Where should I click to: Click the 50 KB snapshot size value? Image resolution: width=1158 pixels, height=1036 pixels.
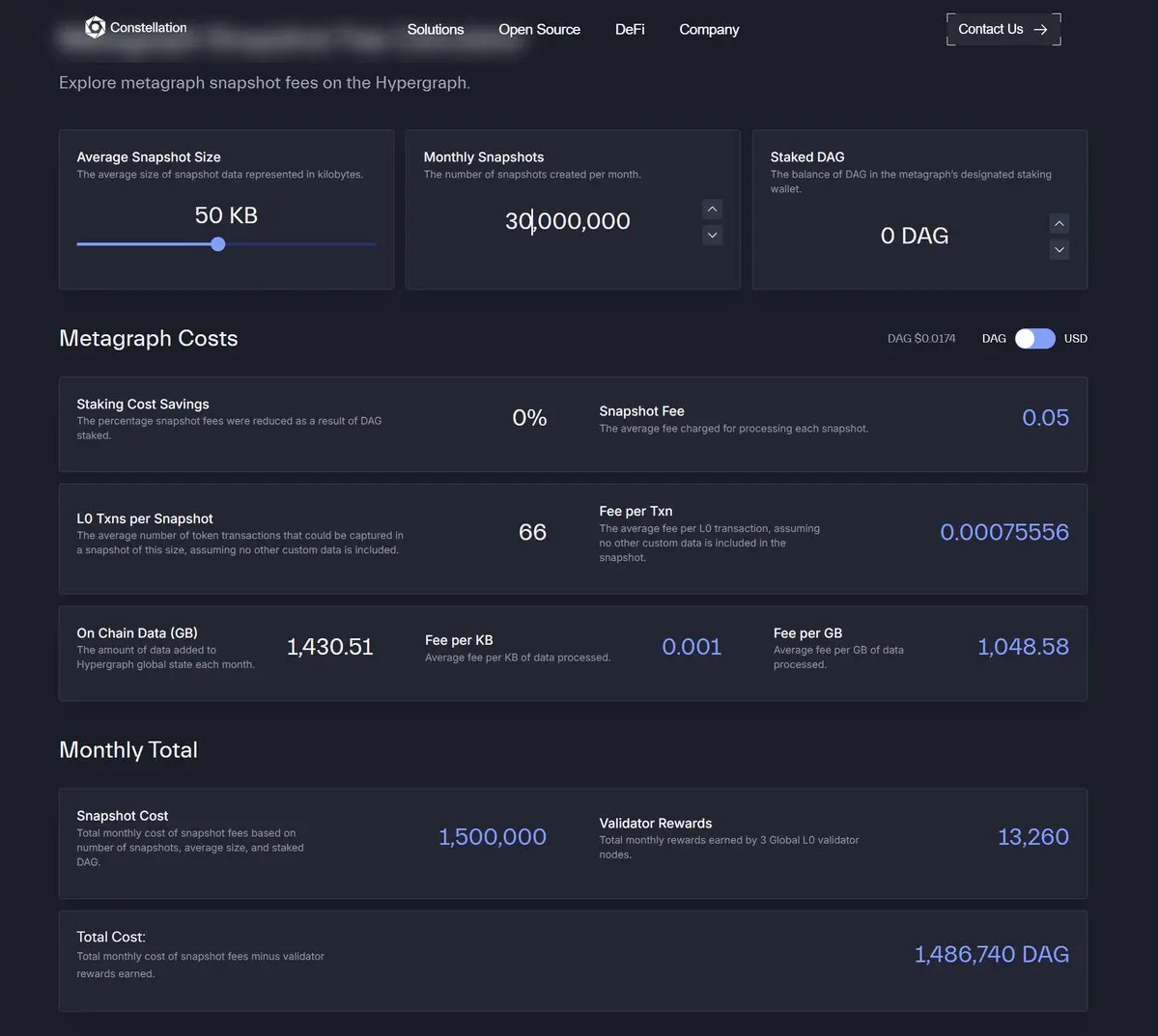coord(226,215)
